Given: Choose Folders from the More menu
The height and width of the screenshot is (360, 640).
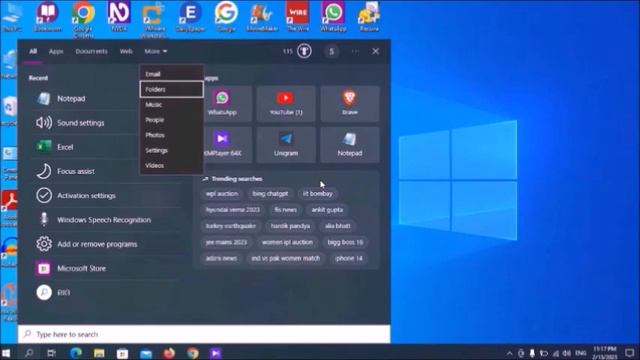Looking at the screenshot, I should click(171, 89).
